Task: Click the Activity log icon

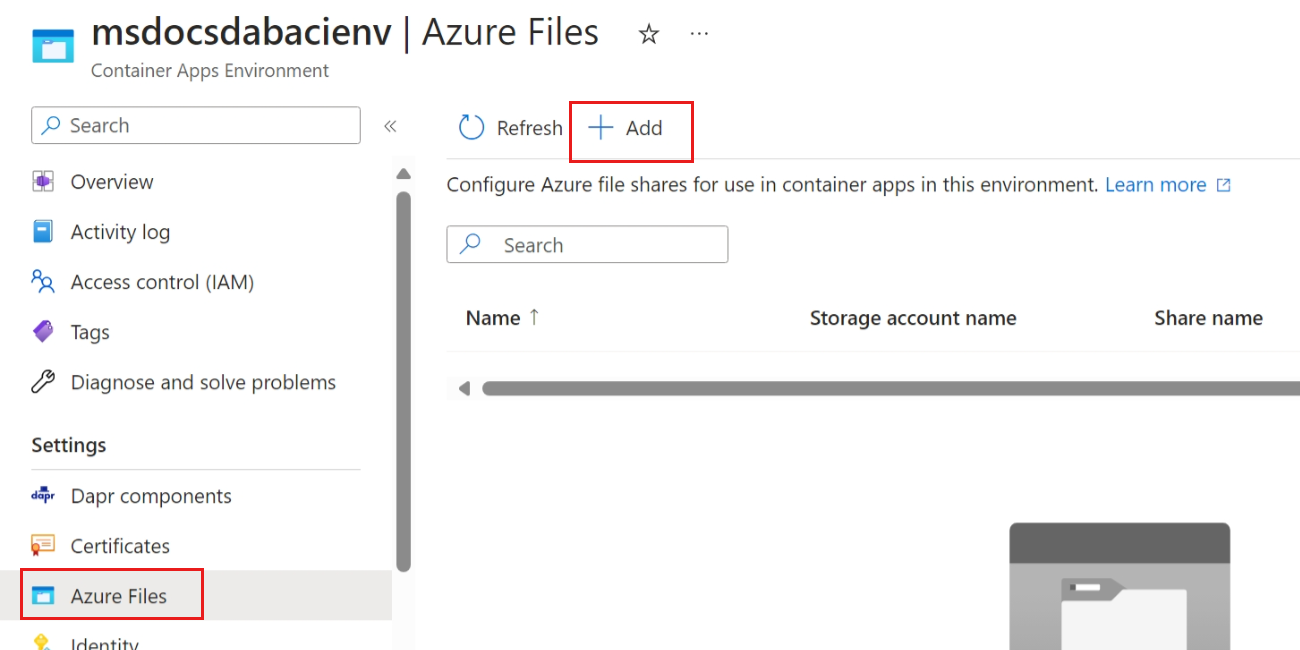Action: 44,231
